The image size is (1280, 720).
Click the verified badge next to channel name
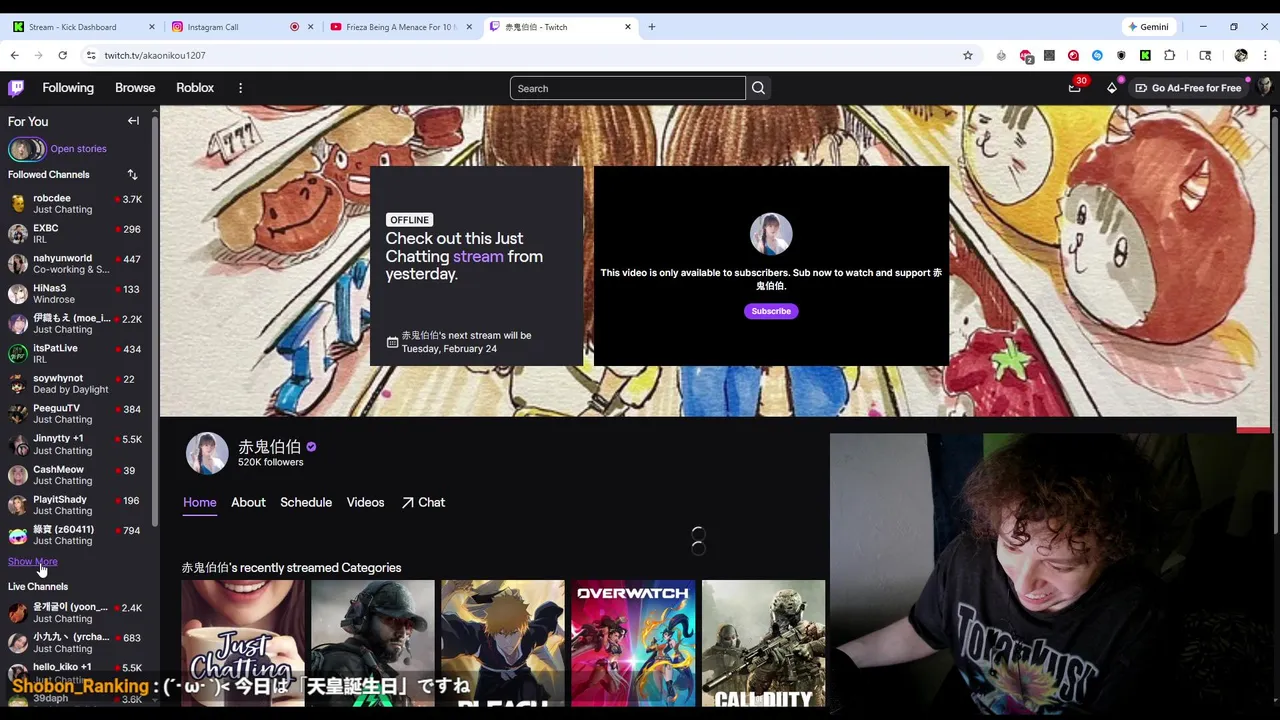pyautogui.click(x=311, y=447)
